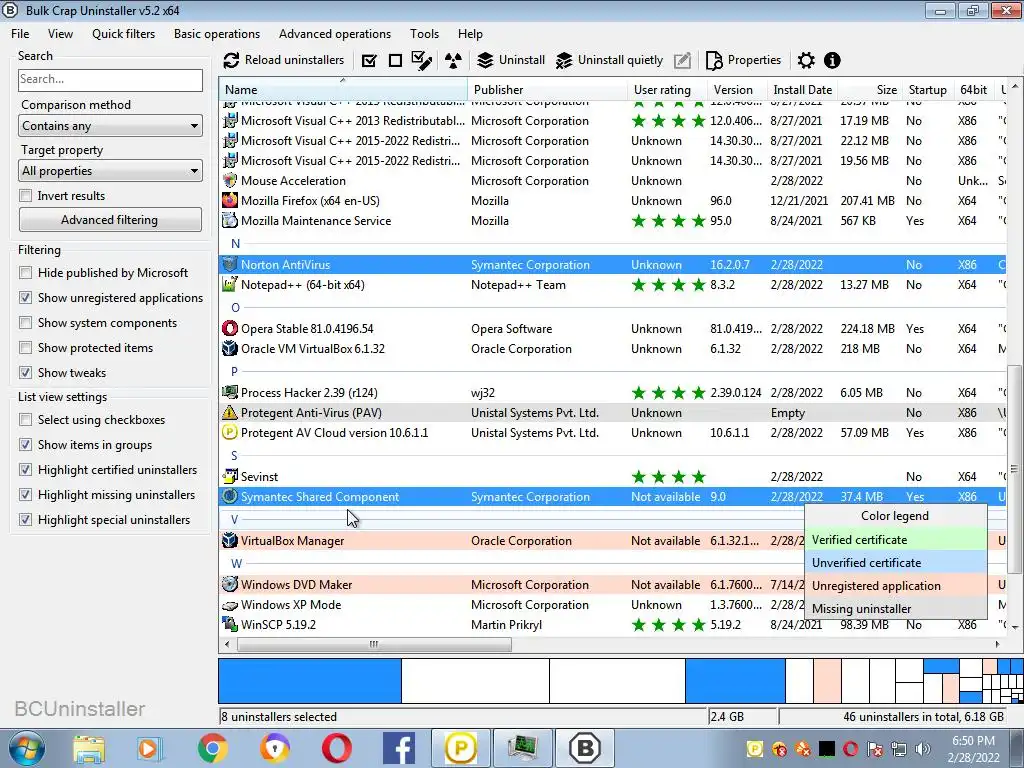Image resolution: width=1024 pixels, height=768 pixels.
Task: Click the WinSCP row icon
Action: [x=230, y=624]
